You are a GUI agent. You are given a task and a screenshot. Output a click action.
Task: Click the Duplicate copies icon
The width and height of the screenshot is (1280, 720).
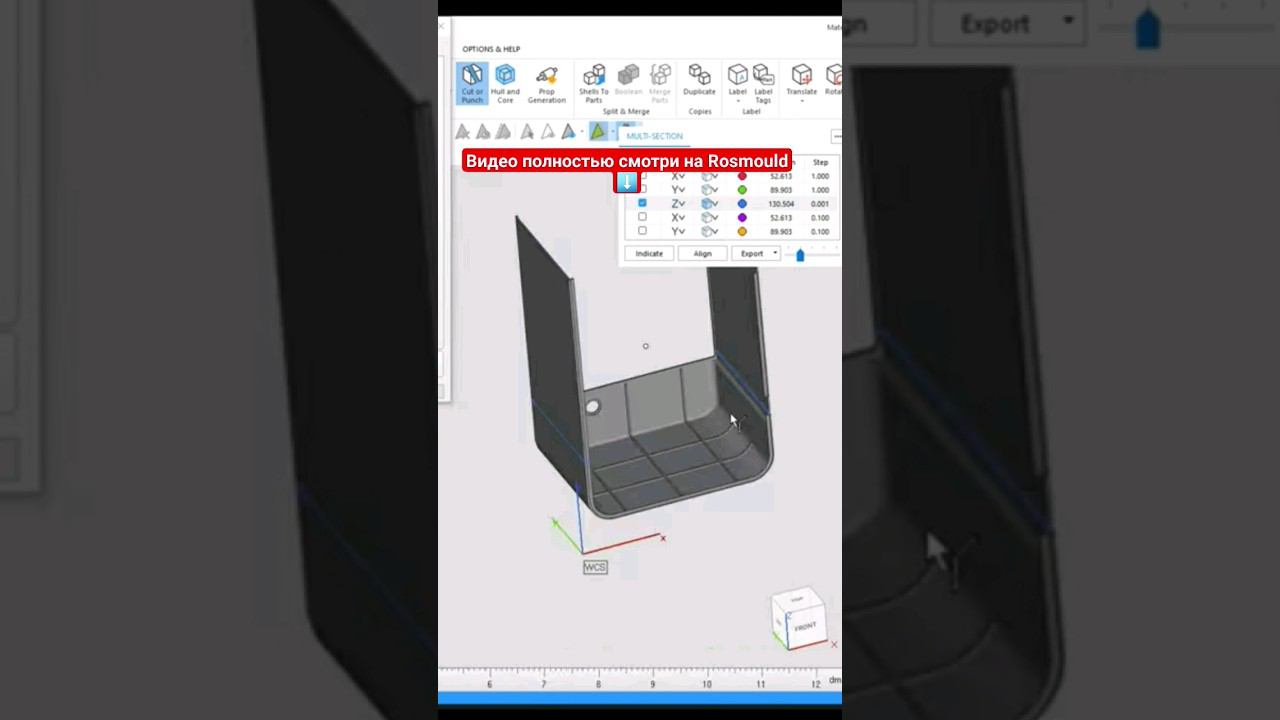point(699,75)
